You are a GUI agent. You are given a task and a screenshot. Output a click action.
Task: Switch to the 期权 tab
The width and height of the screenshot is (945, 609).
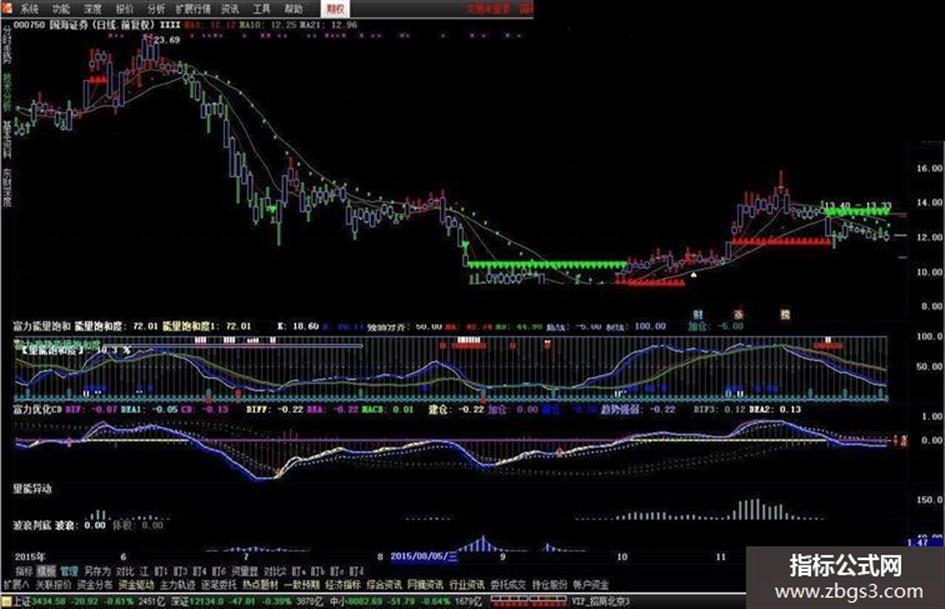[x=335, y=8]
